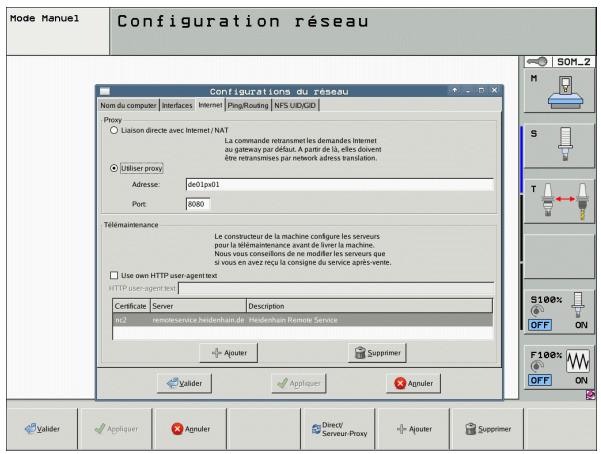Image resolution: width=601 pixels, height=454 pixels.
Task: Click the roll-up arrow in dialog title bar
Action: [x=455, y=90]
